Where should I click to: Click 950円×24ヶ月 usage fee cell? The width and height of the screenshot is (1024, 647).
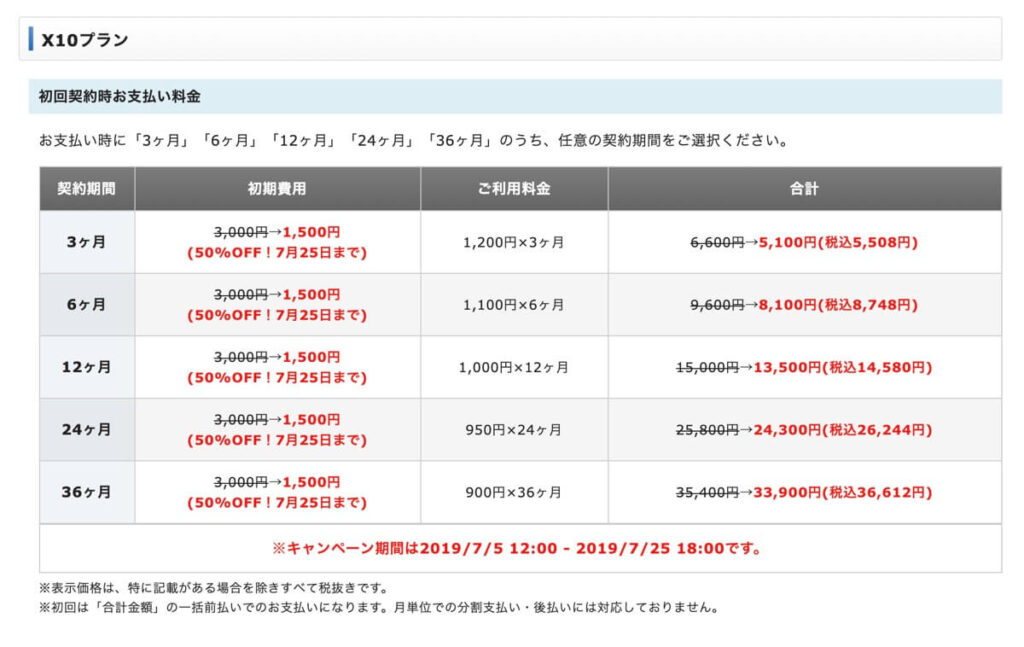click(x=514, y=430)
